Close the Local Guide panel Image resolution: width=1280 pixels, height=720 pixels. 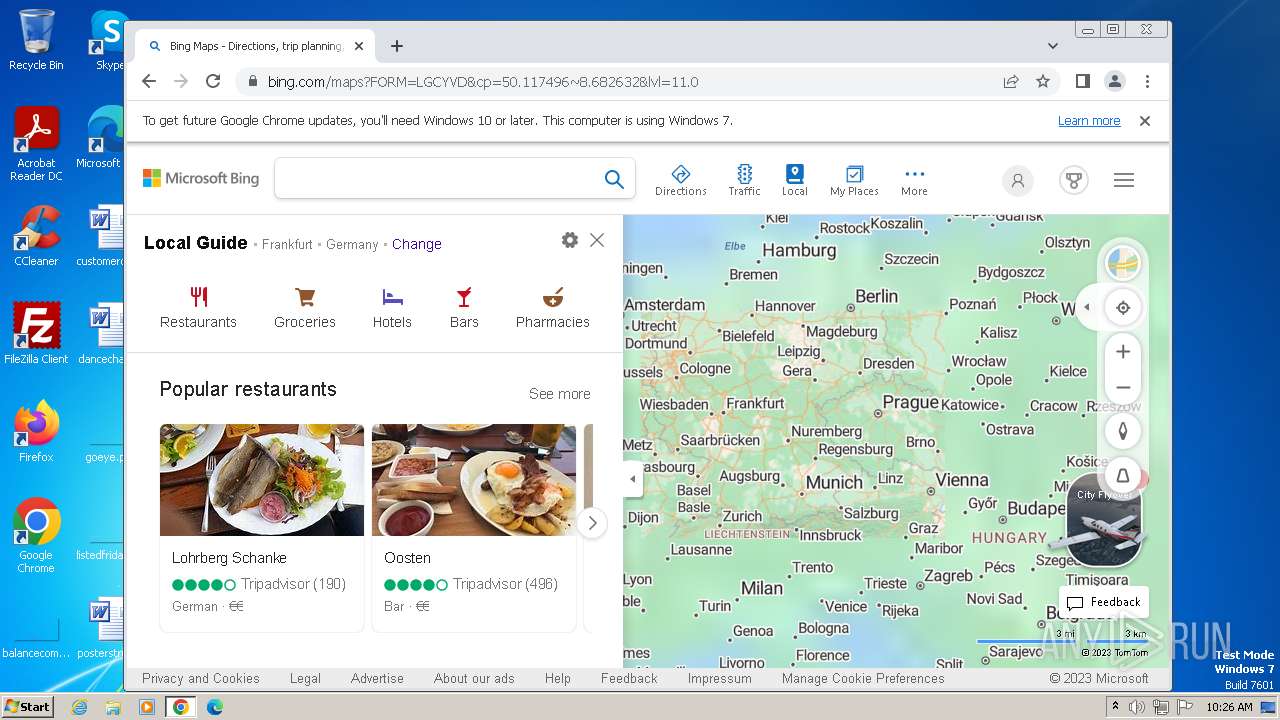click(597, 240)
